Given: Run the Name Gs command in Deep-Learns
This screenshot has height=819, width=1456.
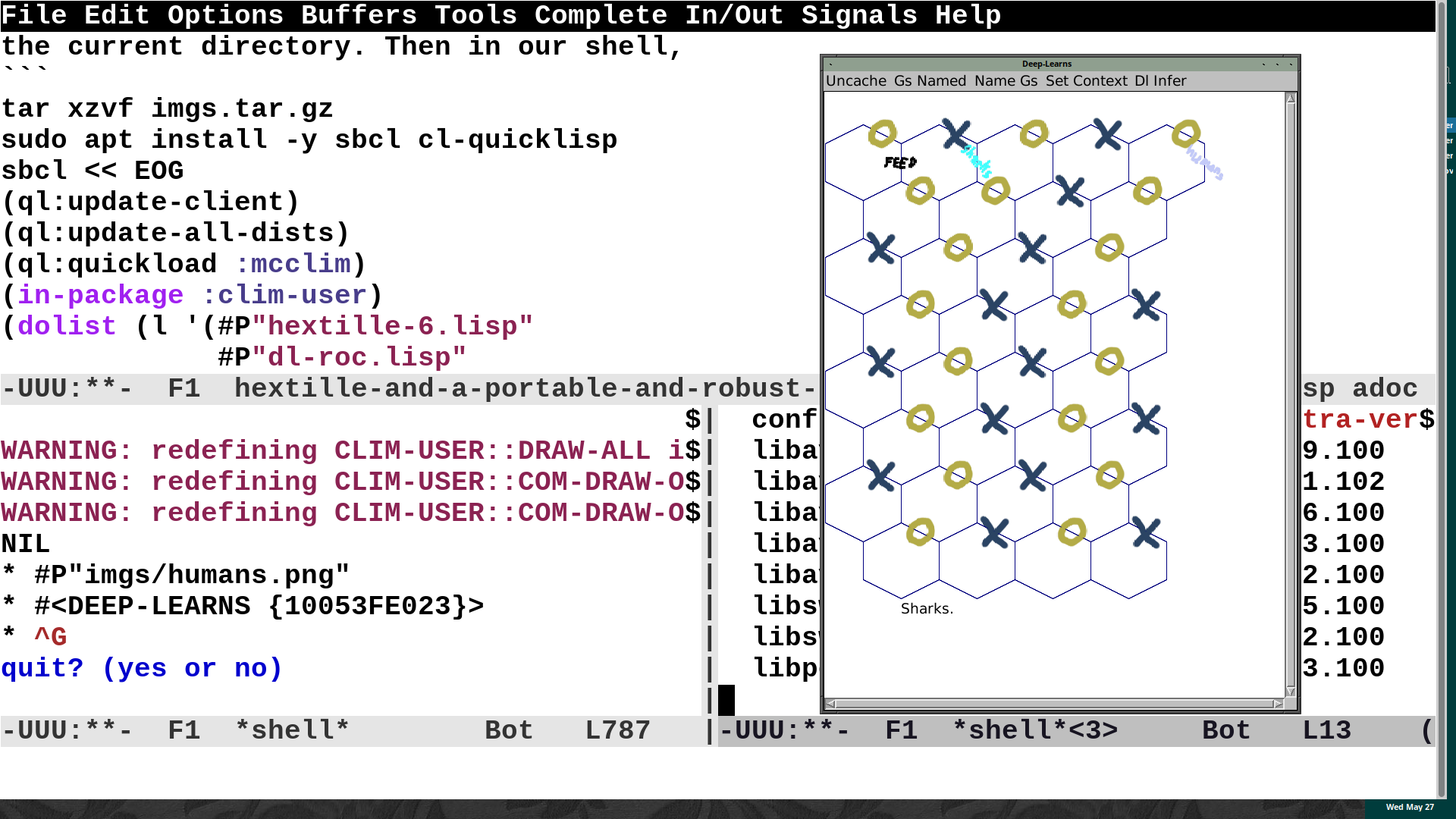Looking at the screenshot, I should 1006,81.
